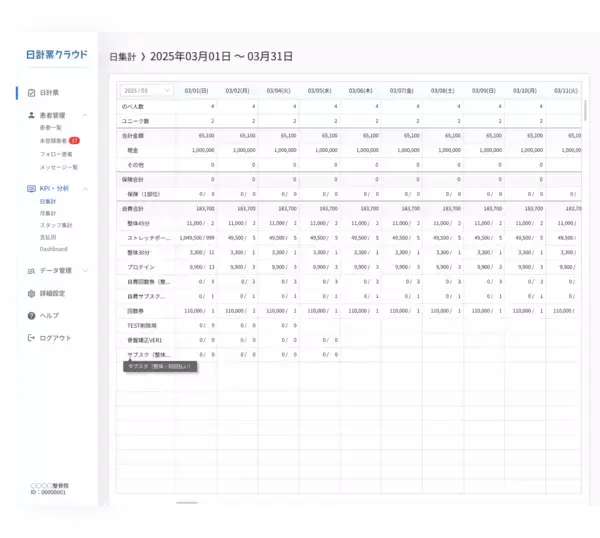The width and height of the screenshot is (600, 538).
Task: Click the red badge beside 未登録患者
Action: tap(74, 140)
